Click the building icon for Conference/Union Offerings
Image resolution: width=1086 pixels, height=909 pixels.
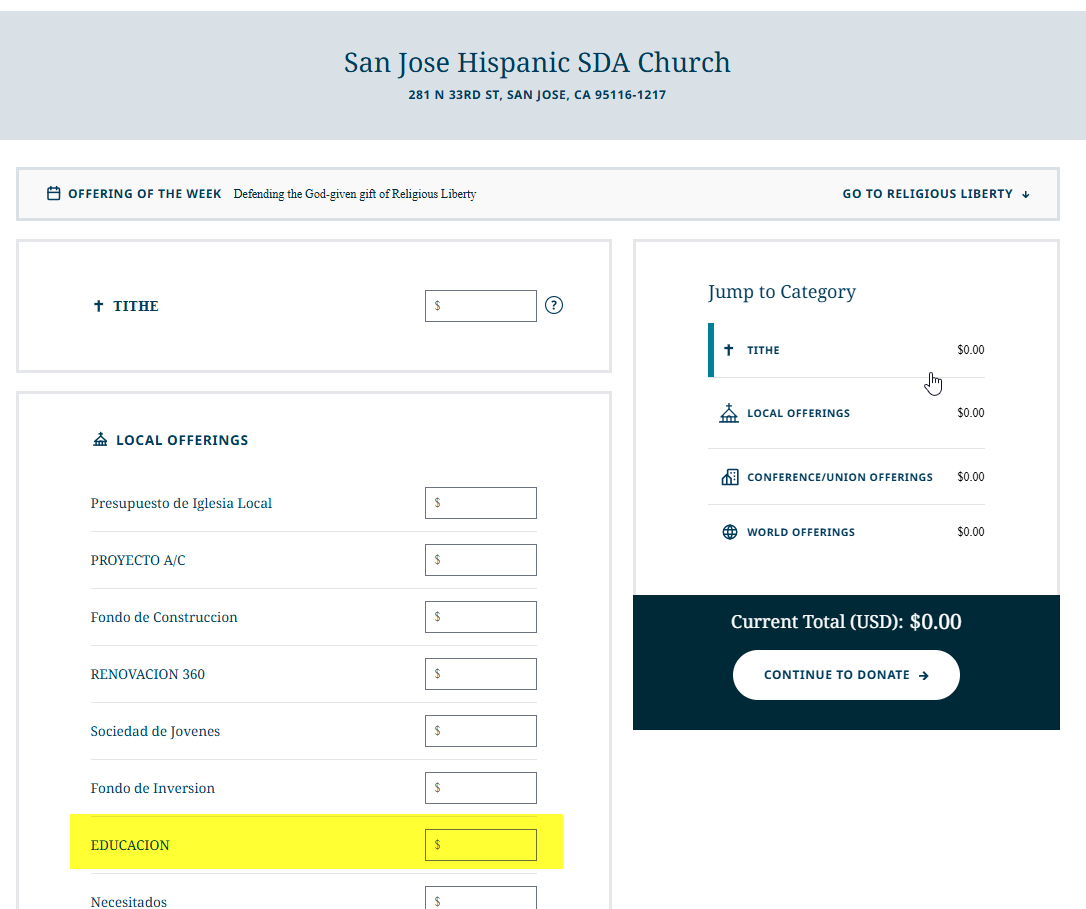pos(730,477)
